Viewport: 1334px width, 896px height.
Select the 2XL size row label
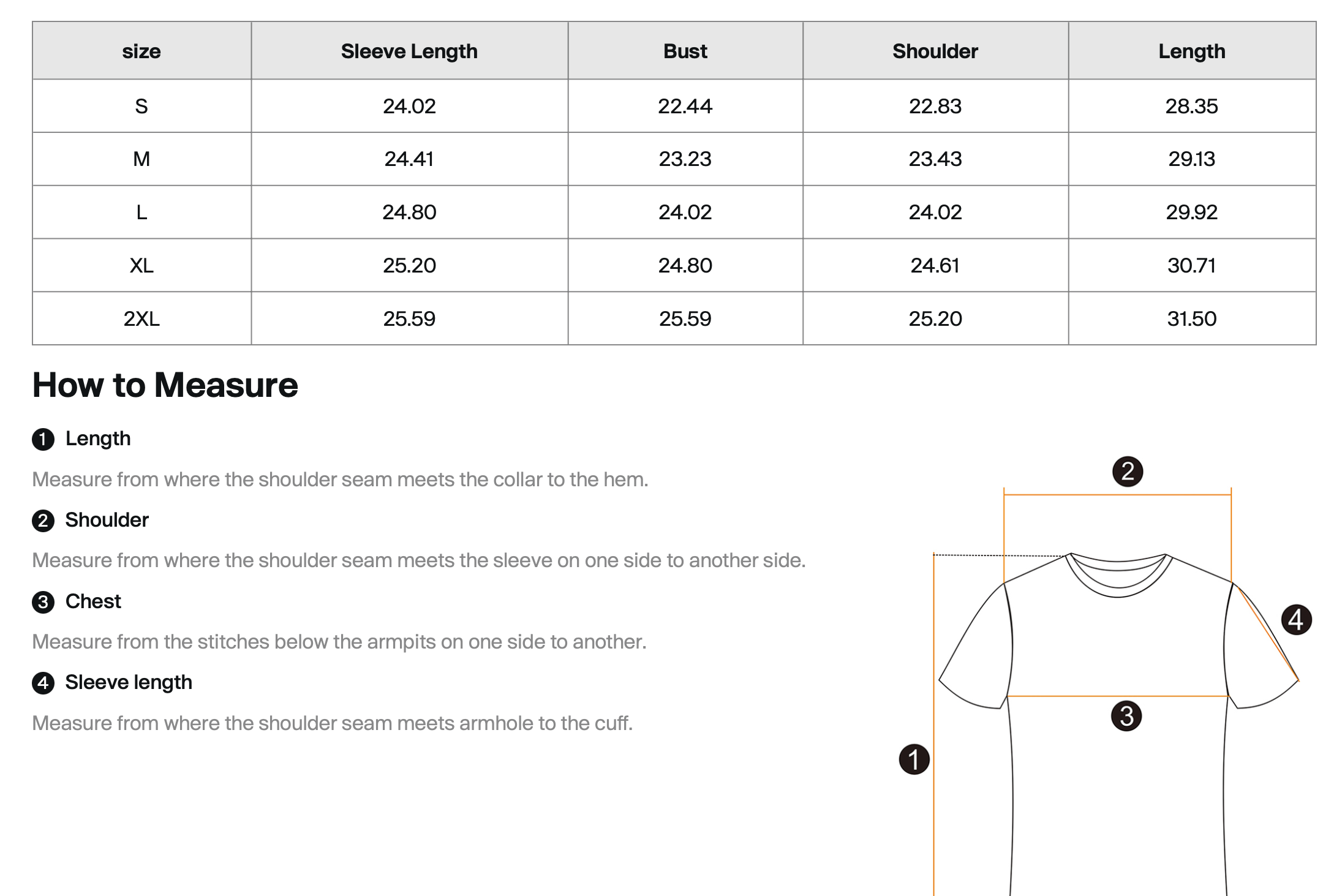[x=141, y=318]
